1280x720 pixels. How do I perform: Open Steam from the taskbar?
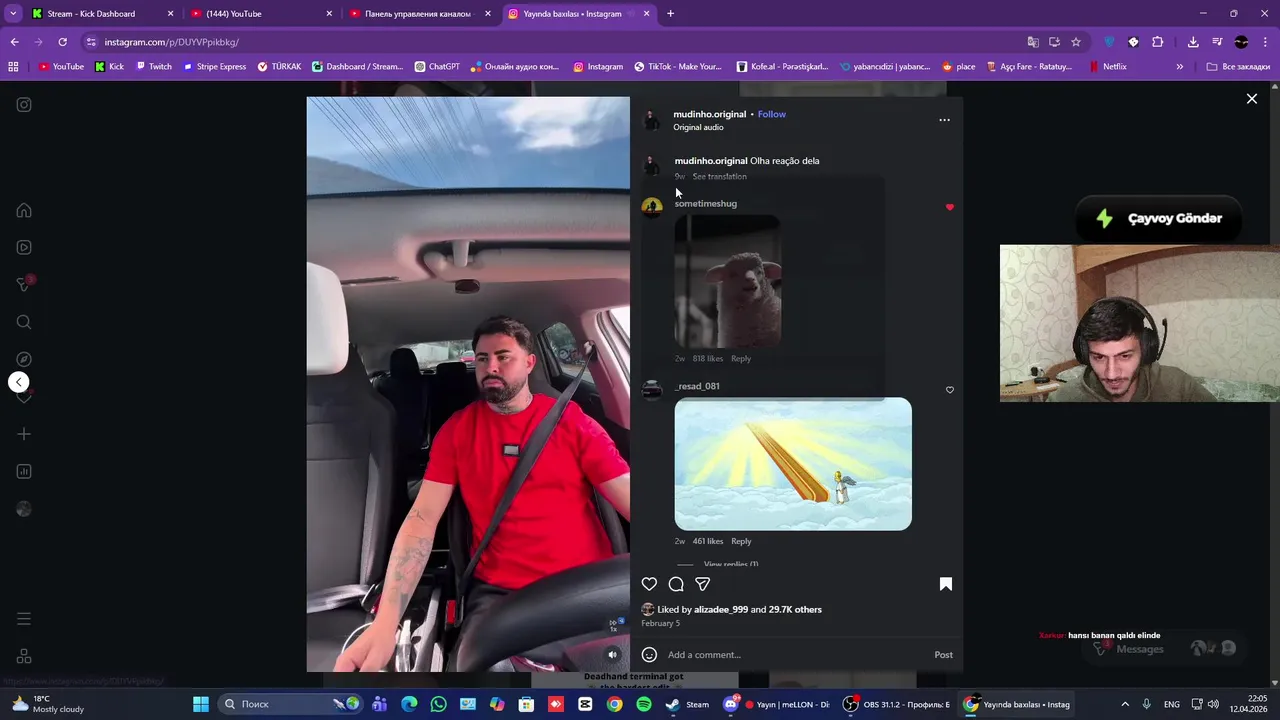tap(688, 704)
